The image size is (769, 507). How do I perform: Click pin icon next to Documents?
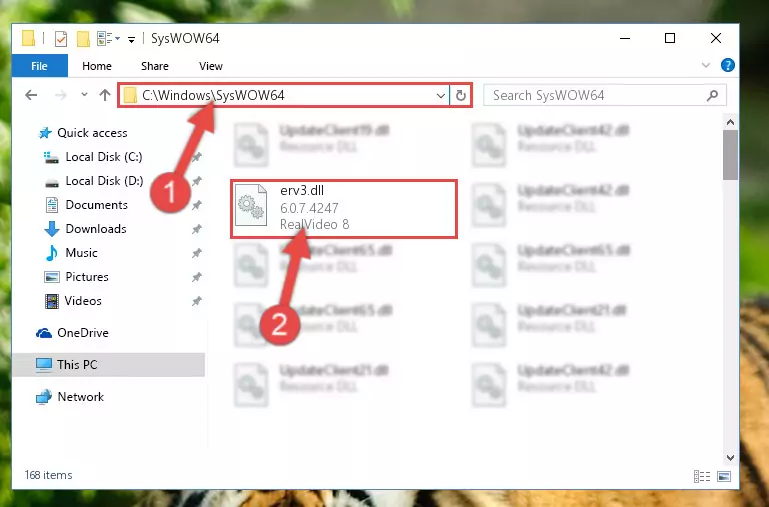[197, 205]
